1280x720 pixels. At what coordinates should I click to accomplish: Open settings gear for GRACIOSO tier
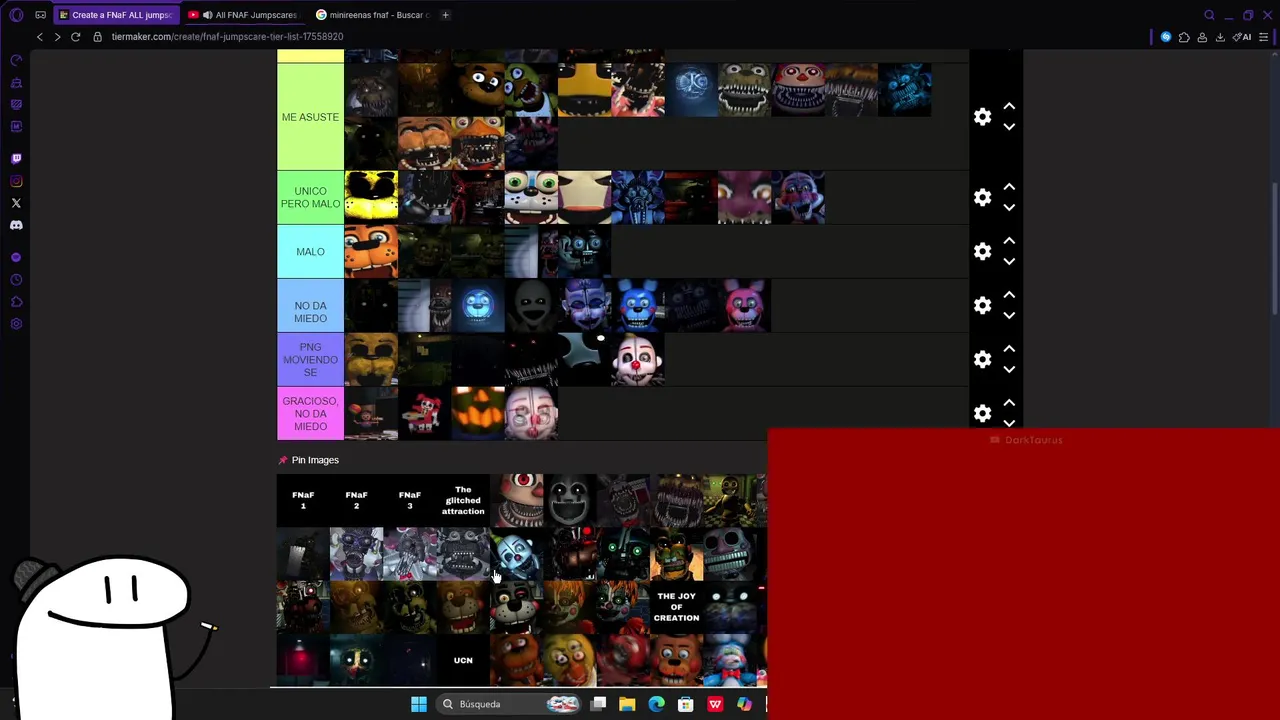pos(983,414)
